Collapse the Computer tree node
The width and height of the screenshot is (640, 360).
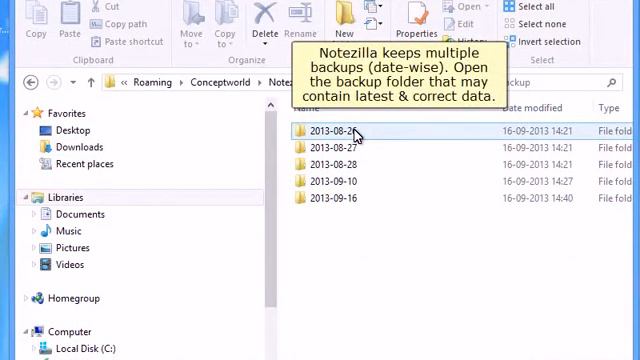pos(26,332)
